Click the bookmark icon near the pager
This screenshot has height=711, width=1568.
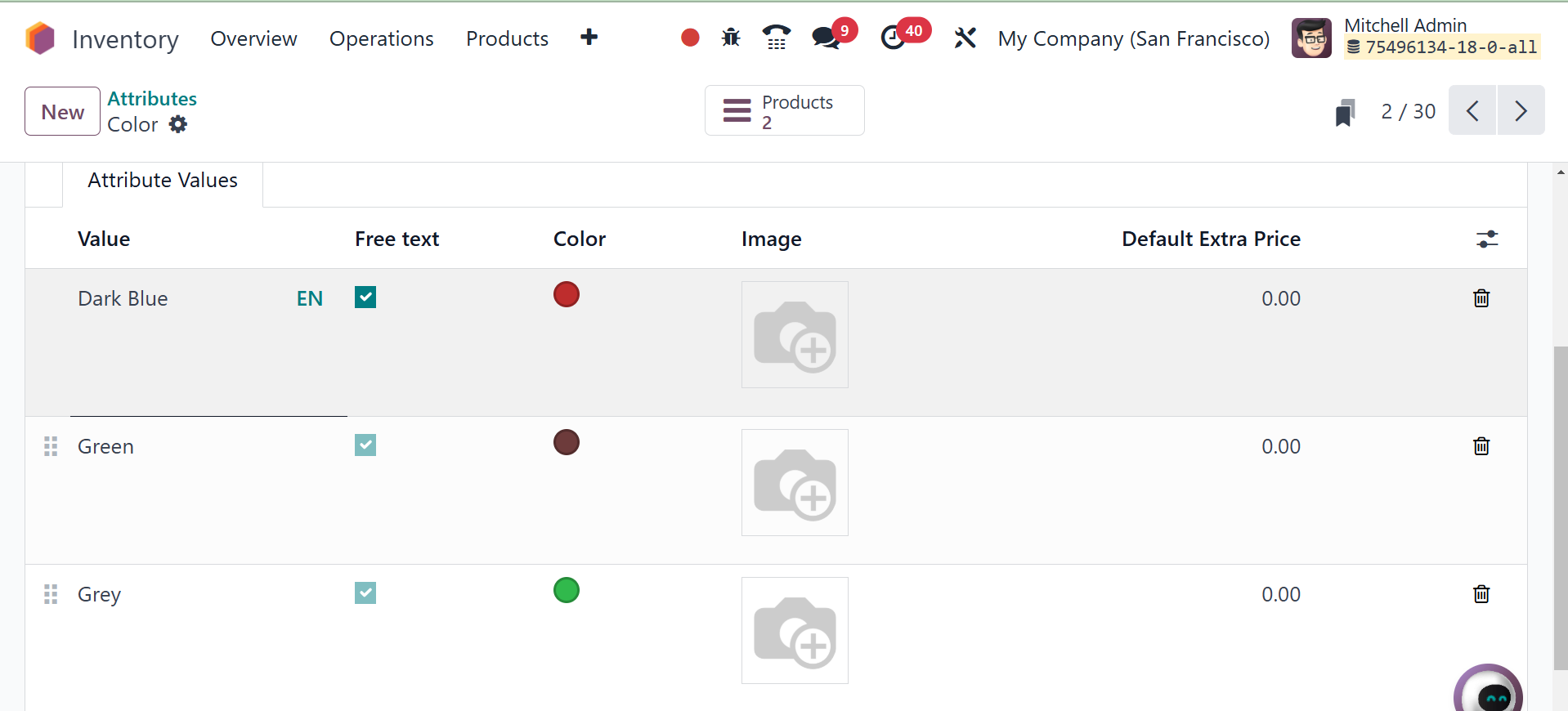tap(1345, 112)
